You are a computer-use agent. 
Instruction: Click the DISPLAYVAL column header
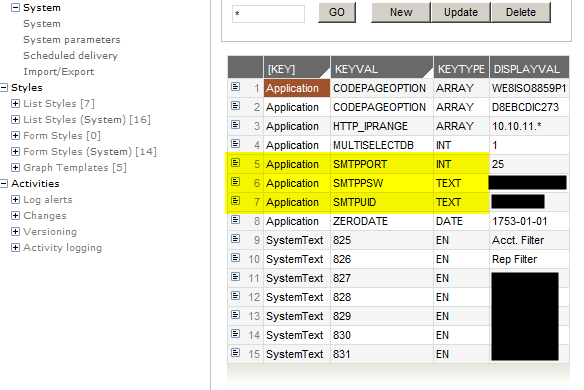(529, 67)
